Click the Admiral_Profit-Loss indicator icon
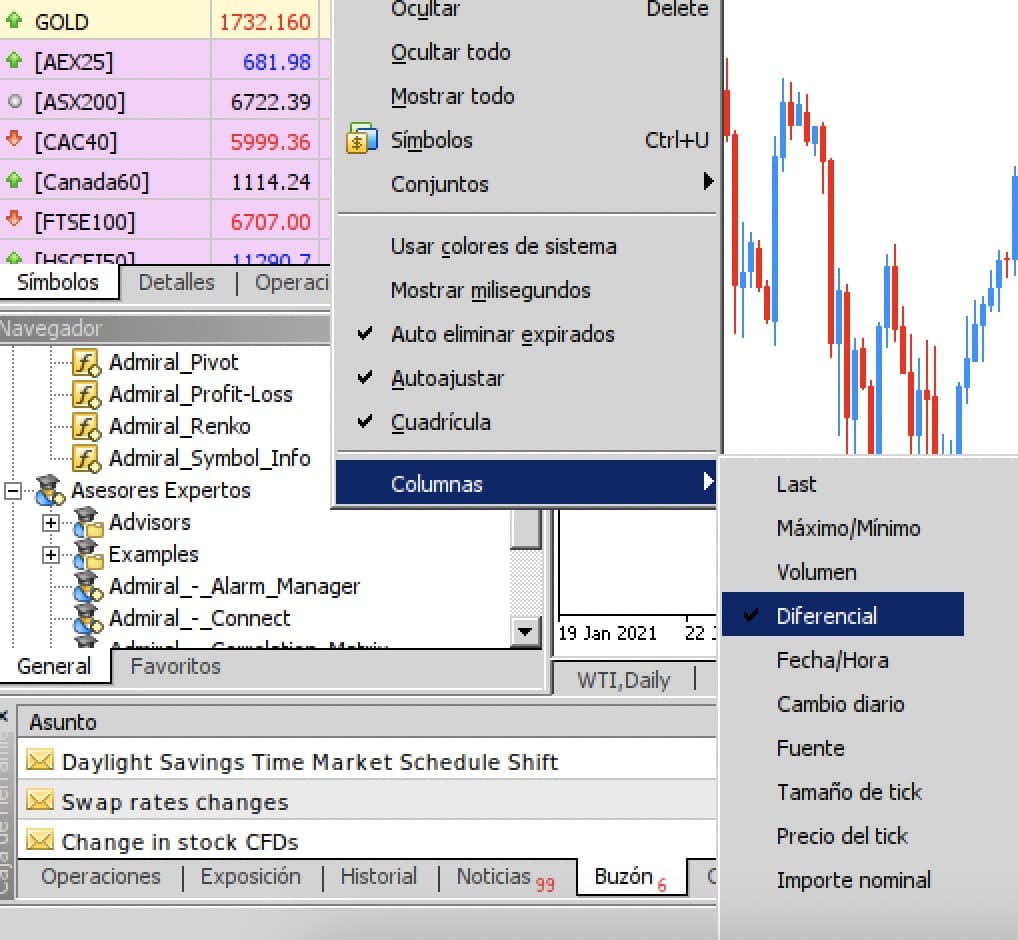This screenshot has width=1018, height=940. (86, 394)
